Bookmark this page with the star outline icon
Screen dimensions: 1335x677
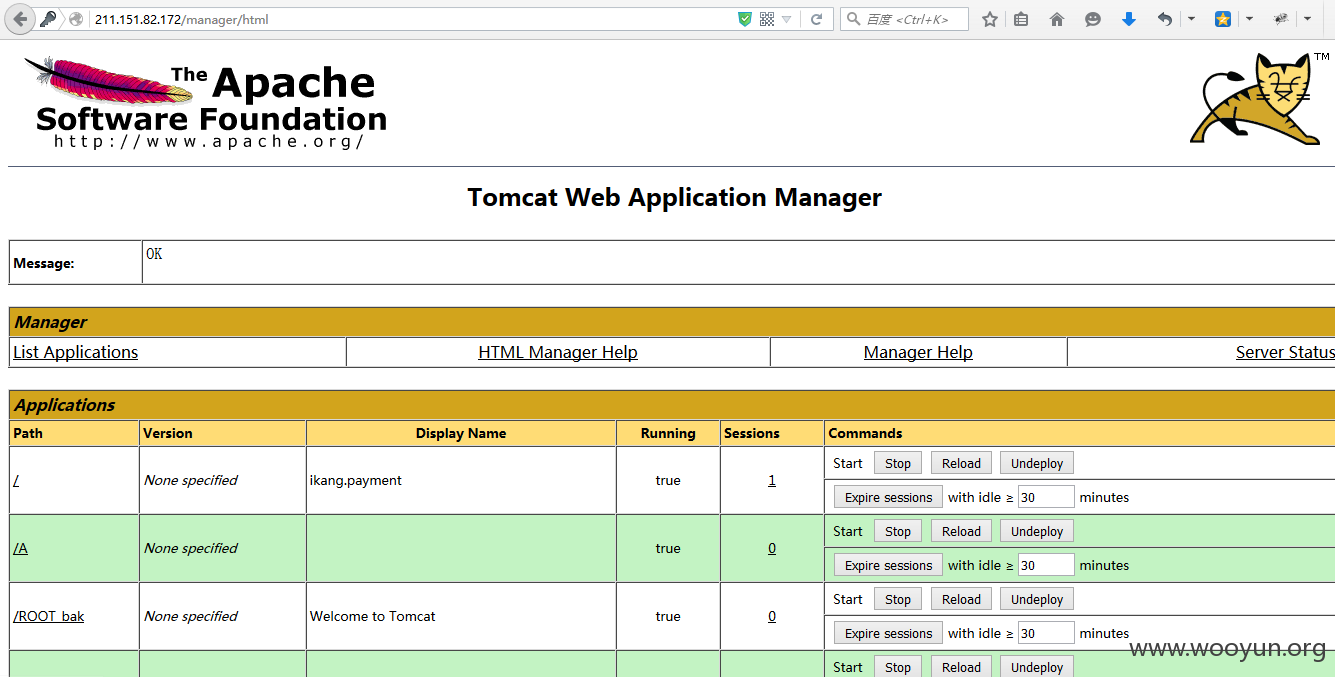click(x=990, y=19)
